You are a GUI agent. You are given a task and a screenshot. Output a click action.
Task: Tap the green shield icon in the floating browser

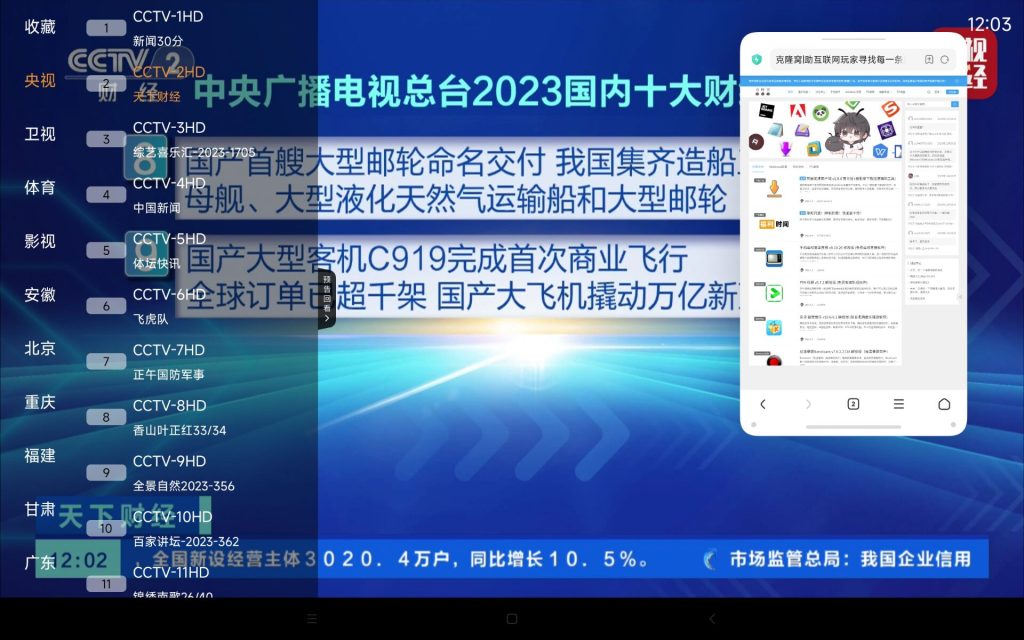coord(757,59)
